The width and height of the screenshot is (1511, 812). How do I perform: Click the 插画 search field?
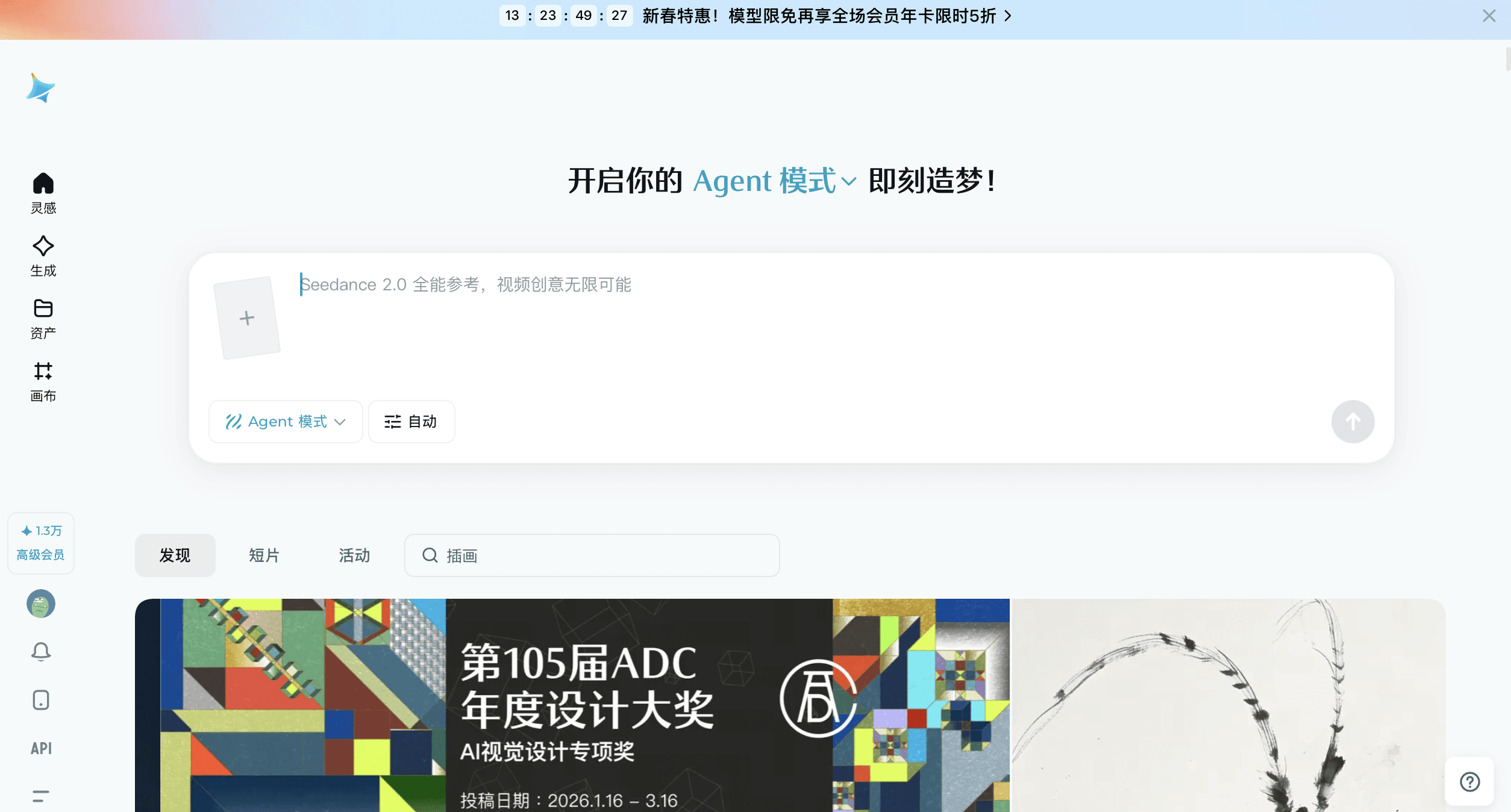click(592, 555)
